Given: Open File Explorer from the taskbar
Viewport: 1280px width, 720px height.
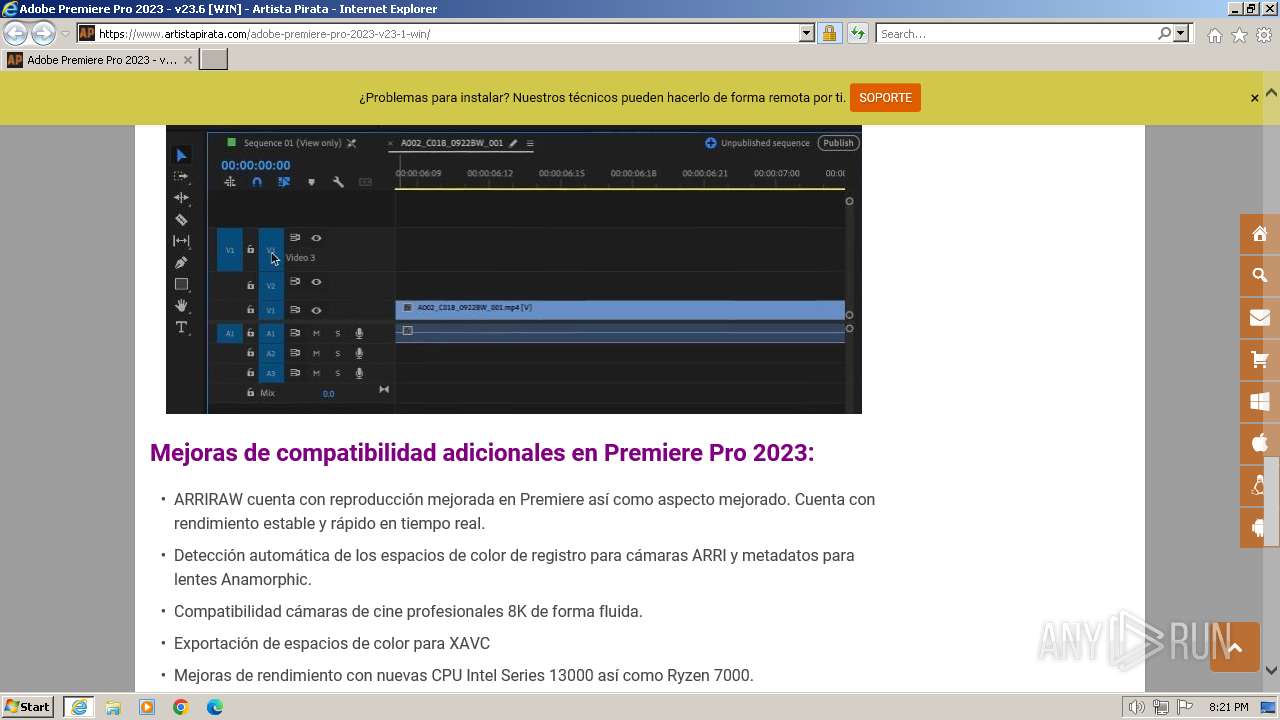Looking at the screenshot, I should [x=113, y=707].
